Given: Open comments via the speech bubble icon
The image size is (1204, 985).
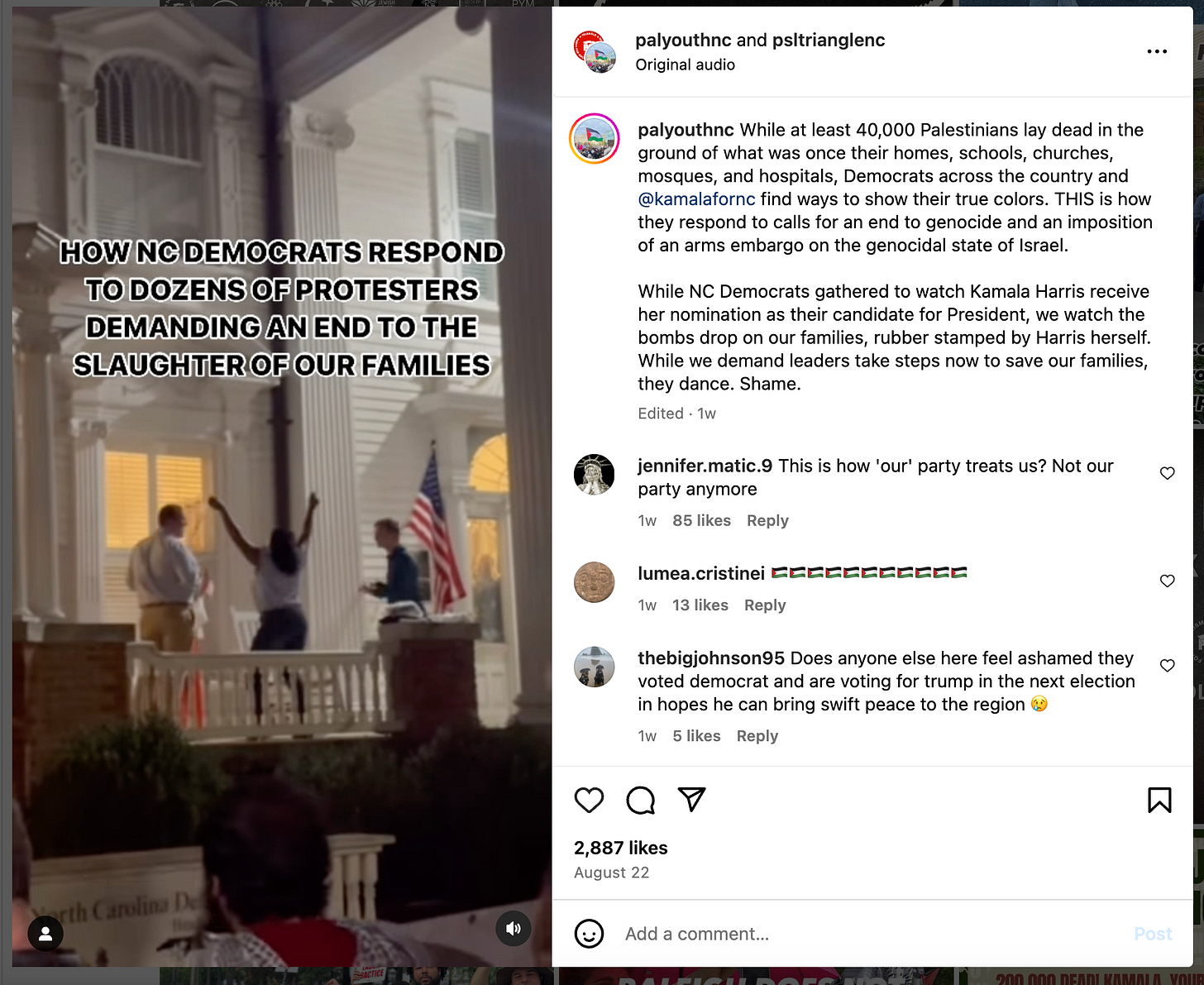Looking at the screenshot, I should [641, 800].
